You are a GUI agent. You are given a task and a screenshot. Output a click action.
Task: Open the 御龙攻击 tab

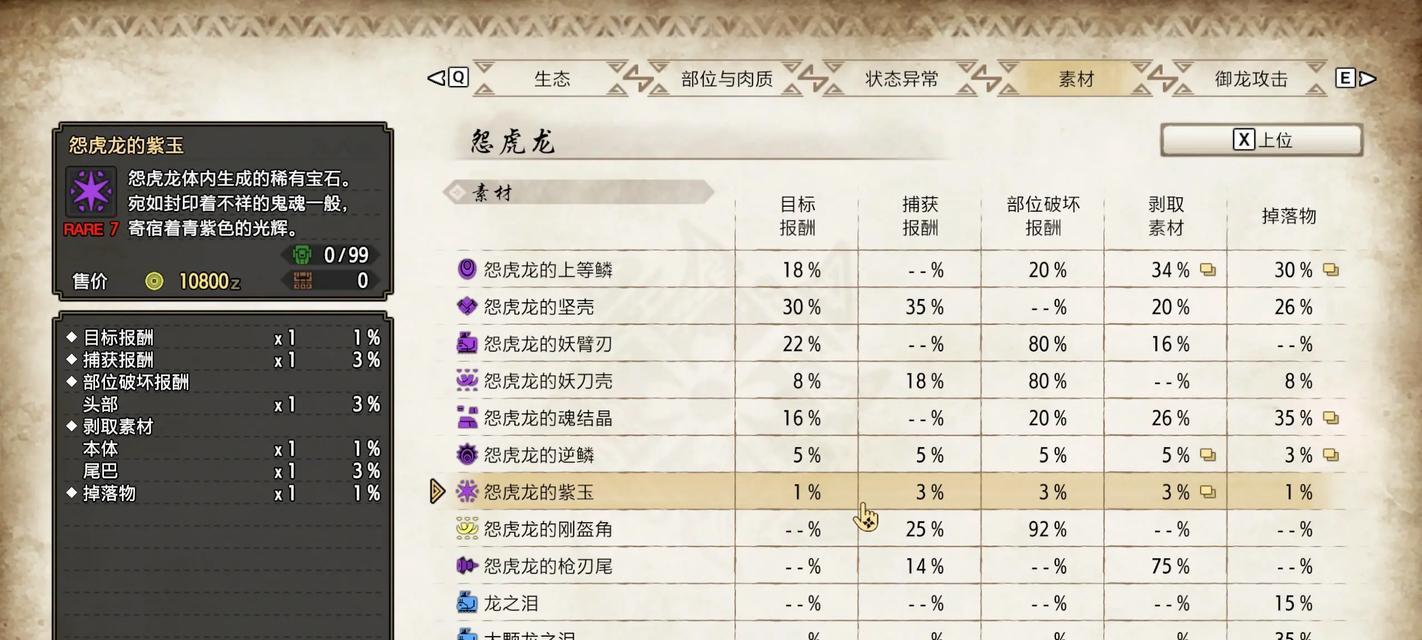(1251, 79)
